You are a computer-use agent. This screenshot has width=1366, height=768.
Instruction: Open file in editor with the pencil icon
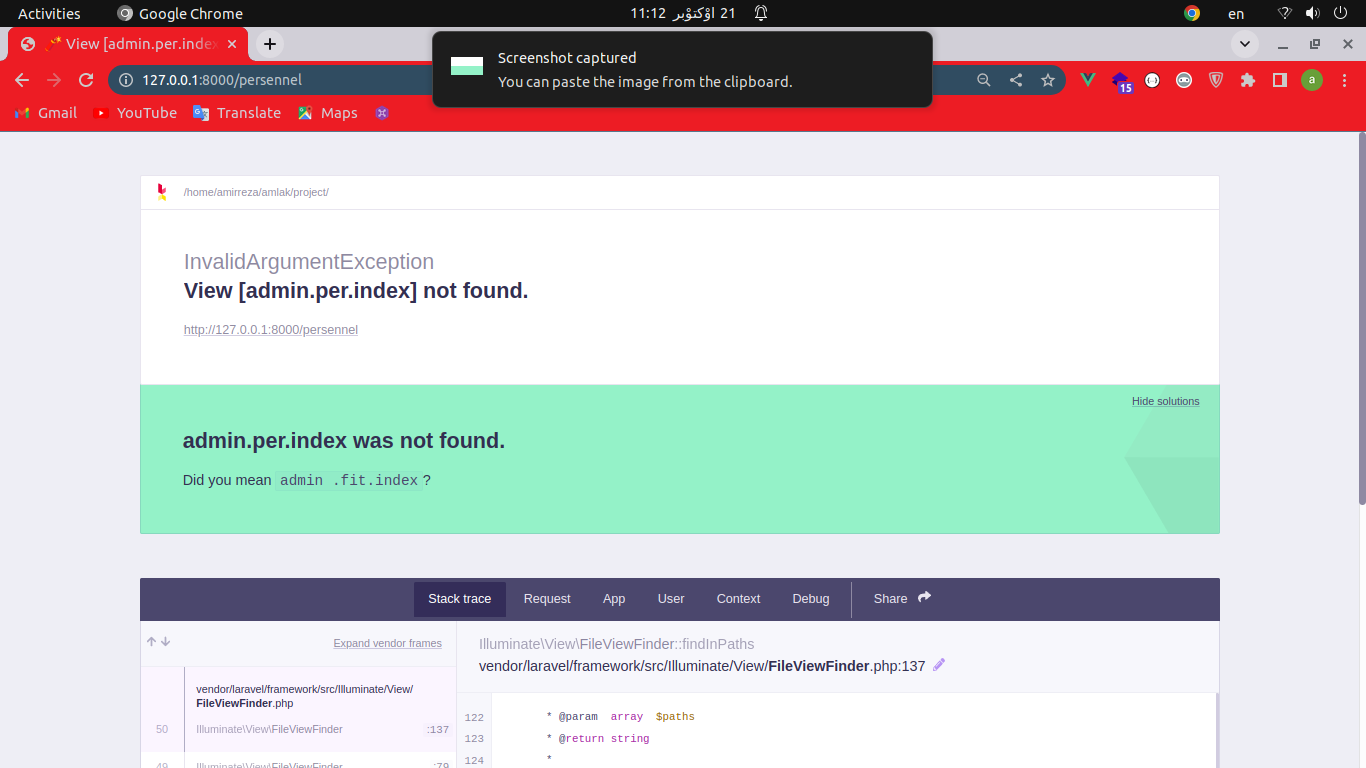click(939, 665)
